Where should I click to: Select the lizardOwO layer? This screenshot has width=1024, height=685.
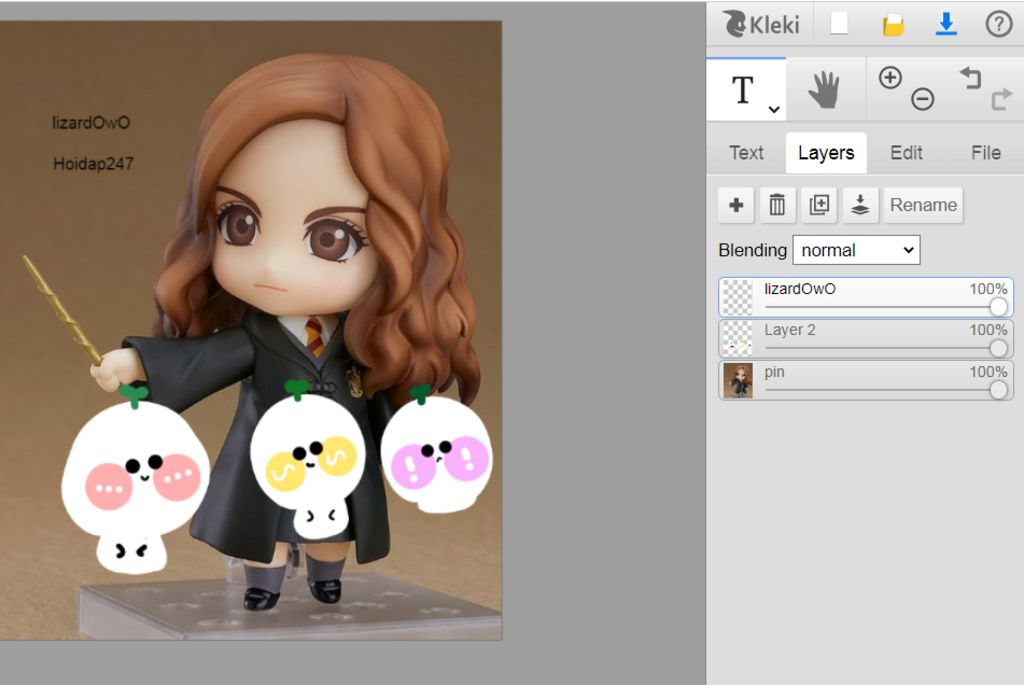[866, 297]
